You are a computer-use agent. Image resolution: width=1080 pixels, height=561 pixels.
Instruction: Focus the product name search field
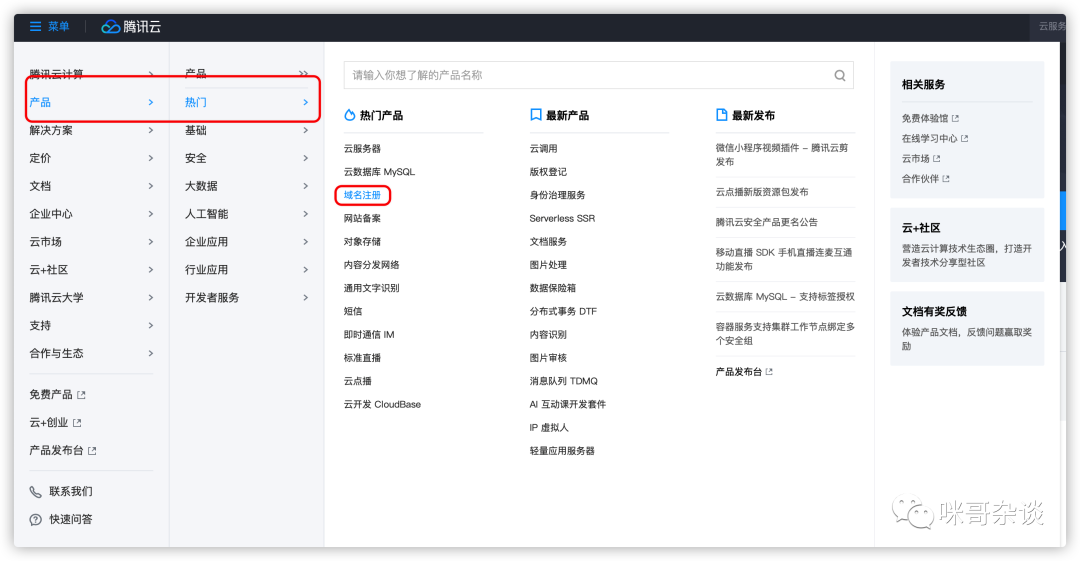[599, 75]
